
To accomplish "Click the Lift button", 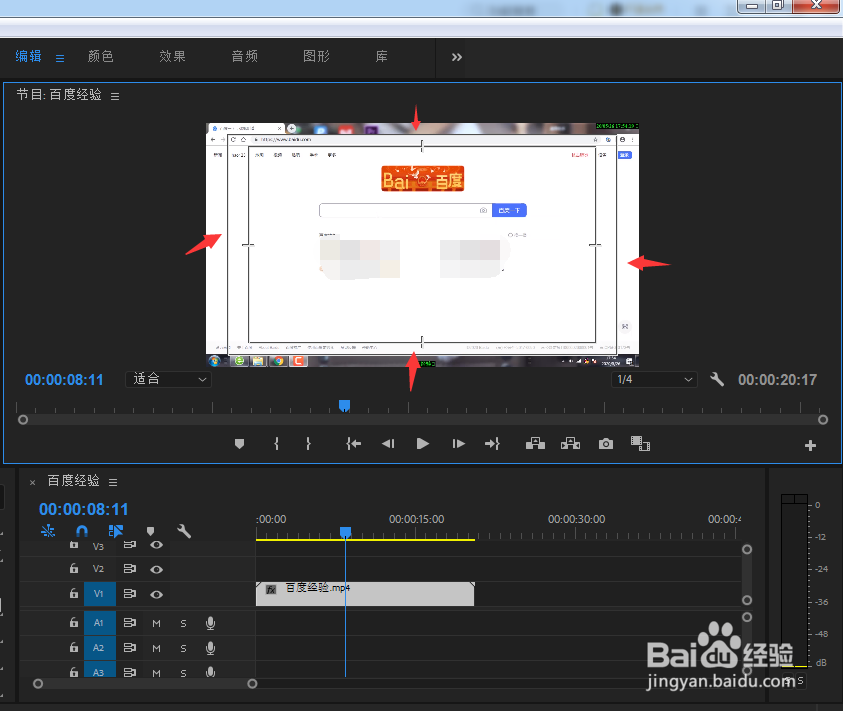I will [535, 444].
